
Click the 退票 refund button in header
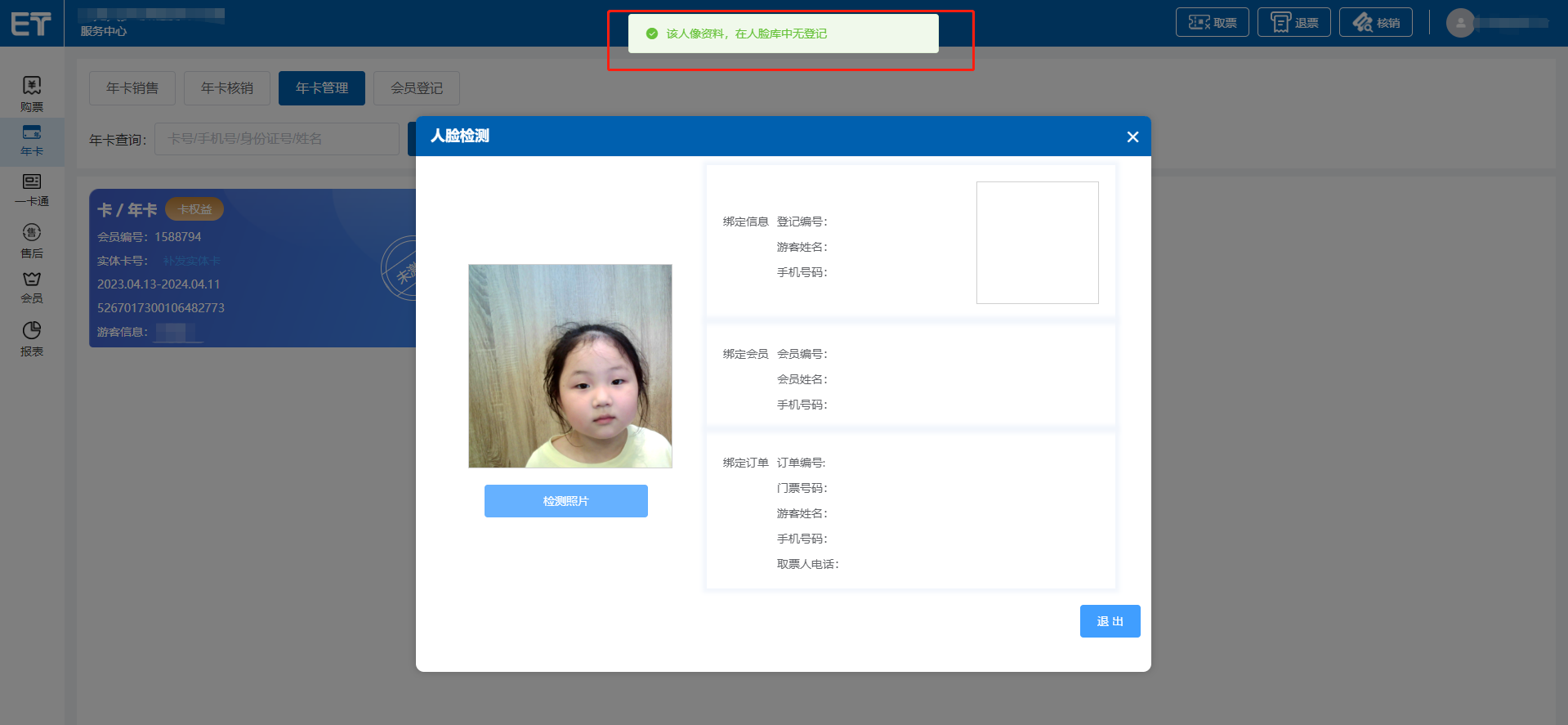1293,23
